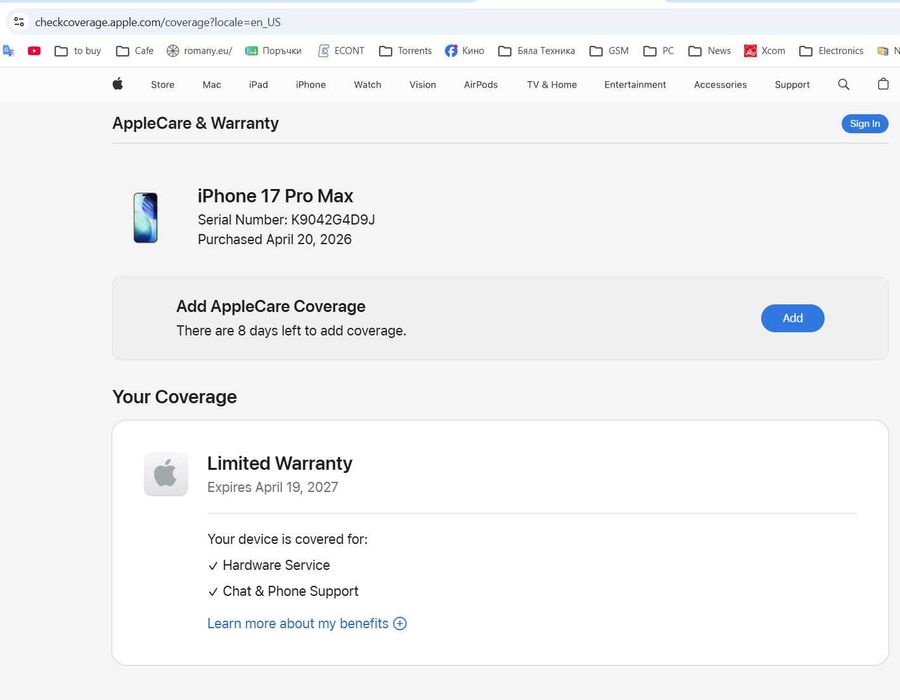Viewport: 900px width, 700px height.
Task: Open the News bookmarks folder
Action: pos(709,51)
